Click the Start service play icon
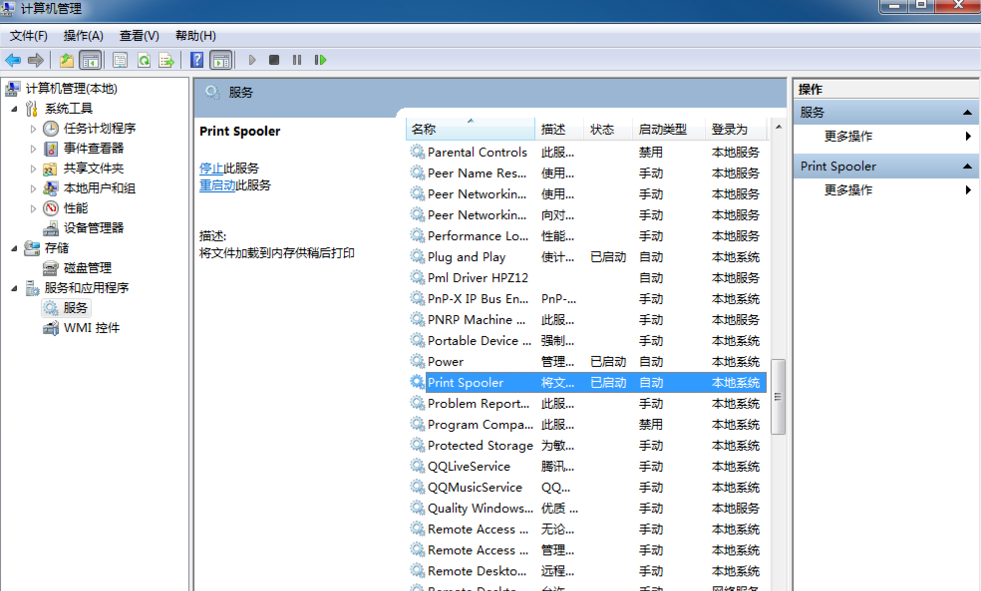 pyautogui.click(x=252, y=60)
